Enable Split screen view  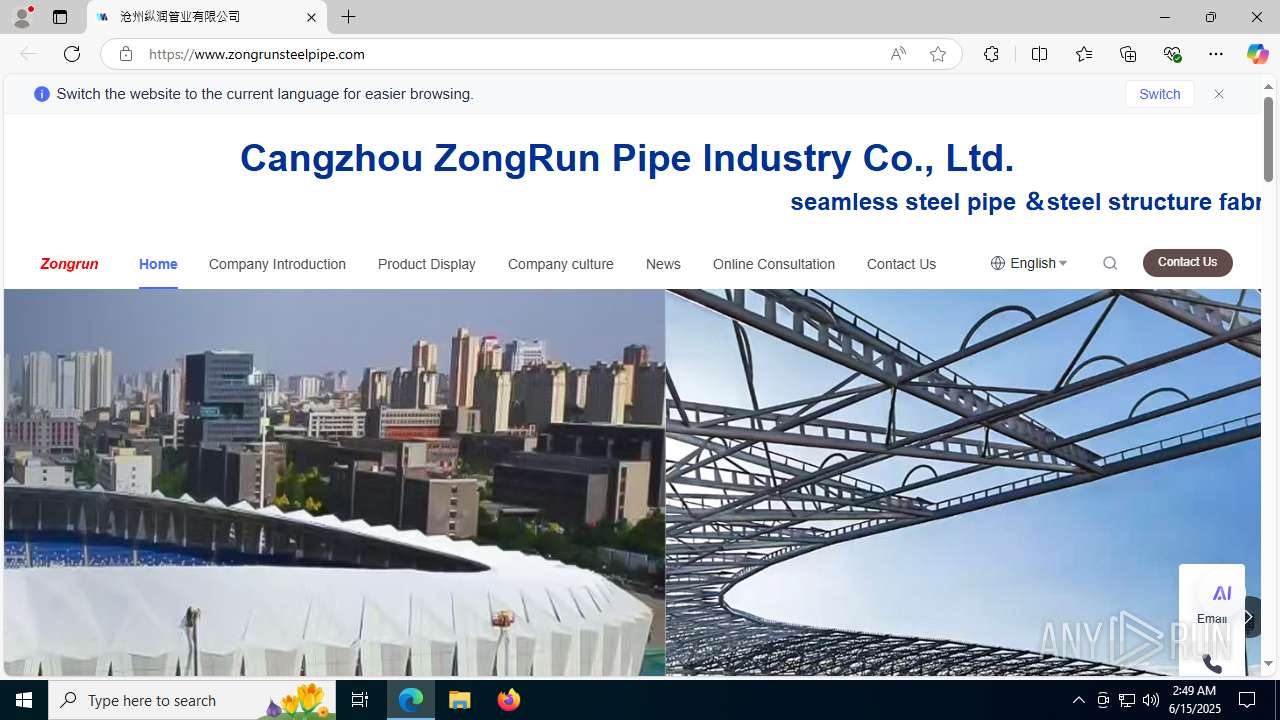coord(1039,54)
